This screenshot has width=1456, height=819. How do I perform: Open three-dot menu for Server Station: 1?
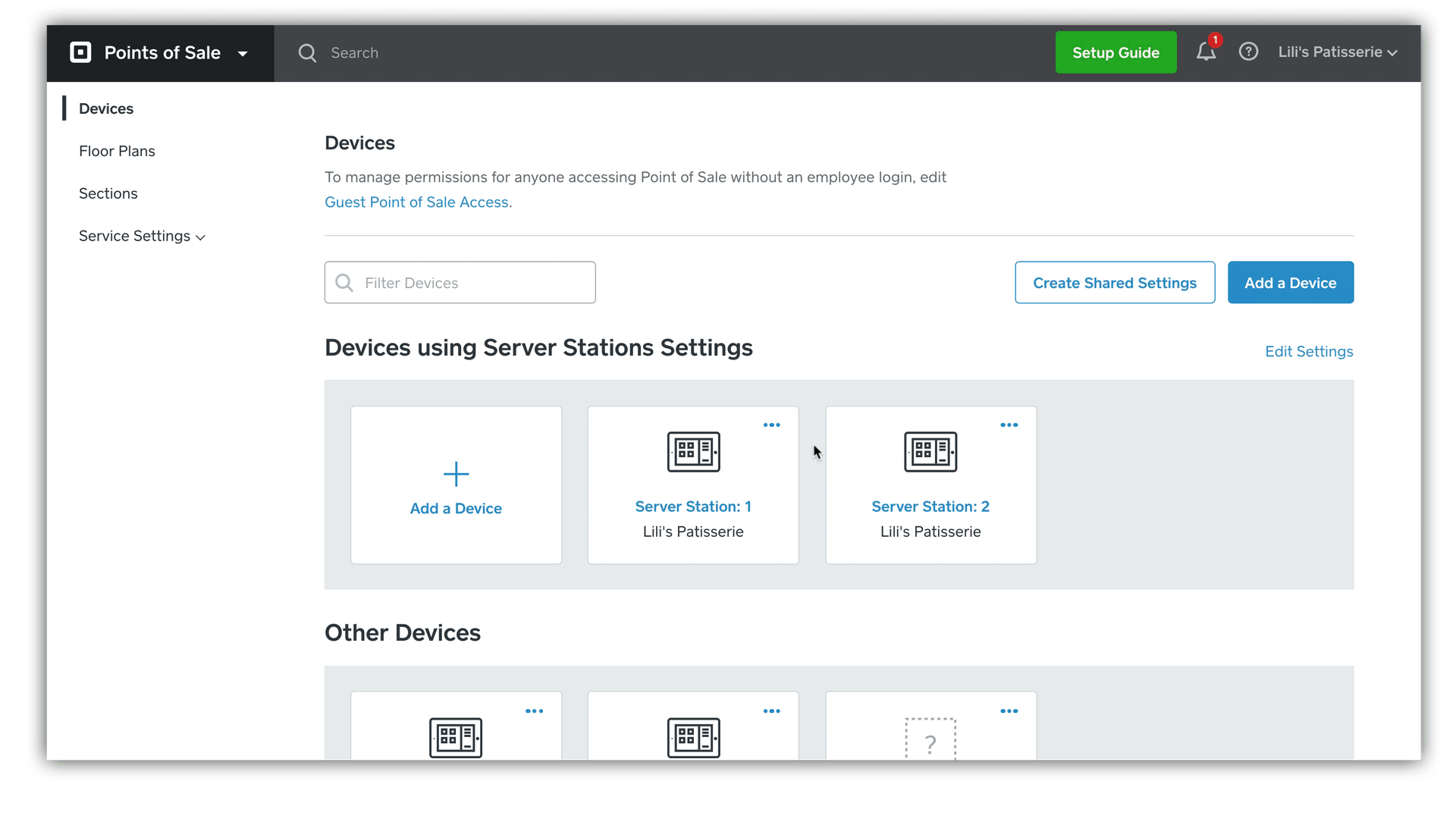(771, 425)
